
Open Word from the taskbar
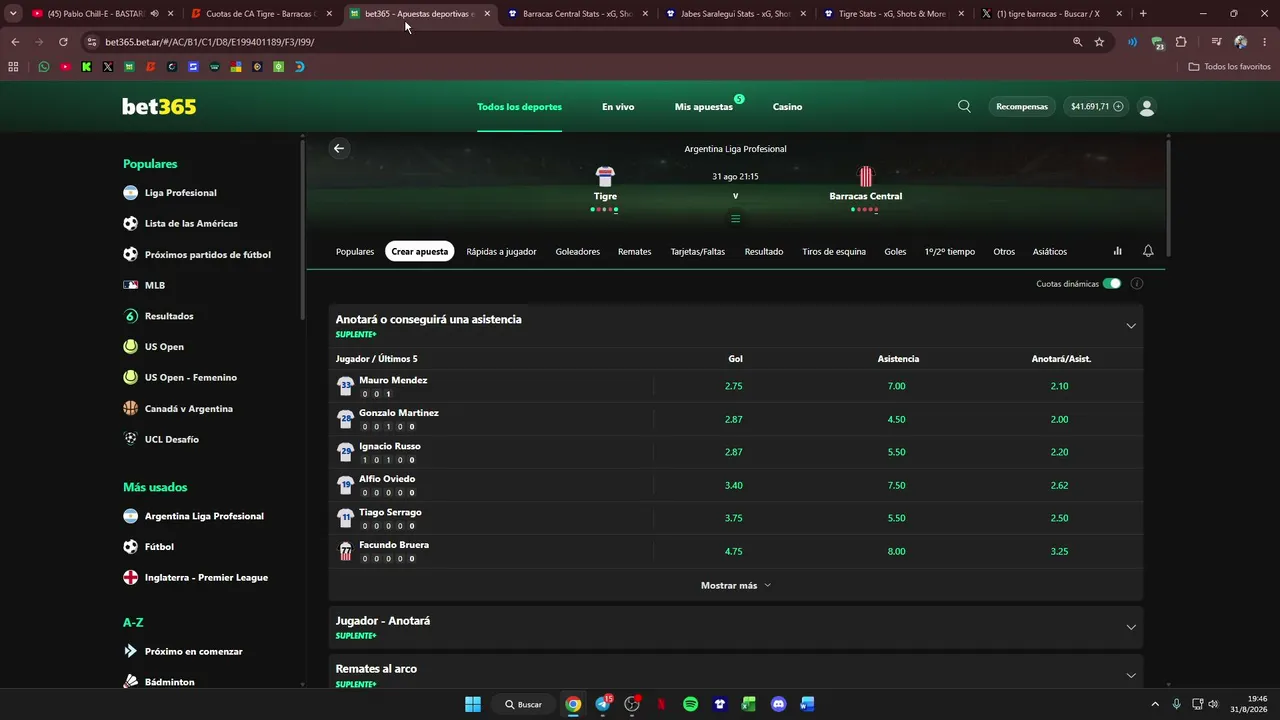click(808, 704)
